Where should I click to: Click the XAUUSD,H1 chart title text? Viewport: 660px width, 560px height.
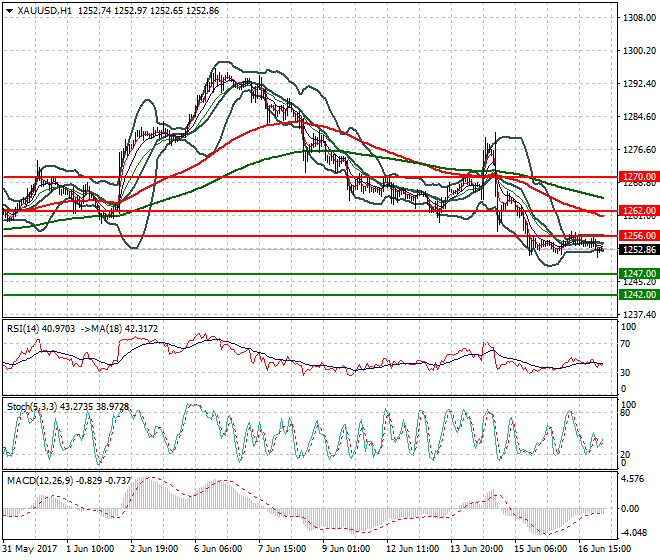click(42, 10)
